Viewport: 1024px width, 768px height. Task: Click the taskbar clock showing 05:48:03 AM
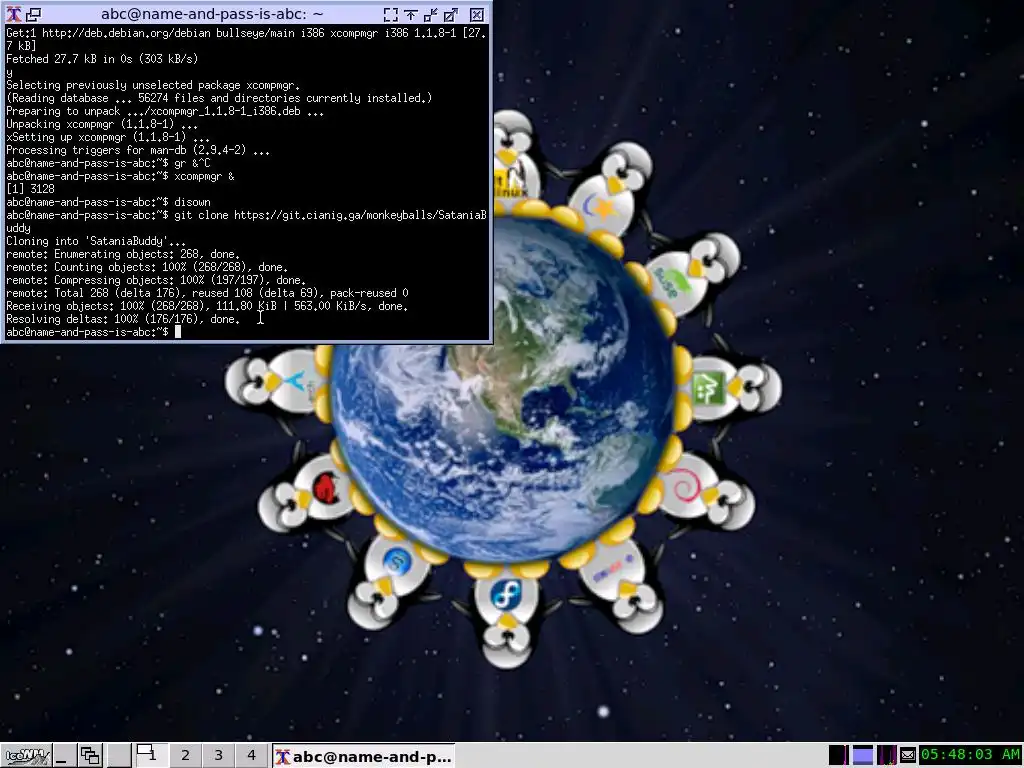[x=970, y=755]
